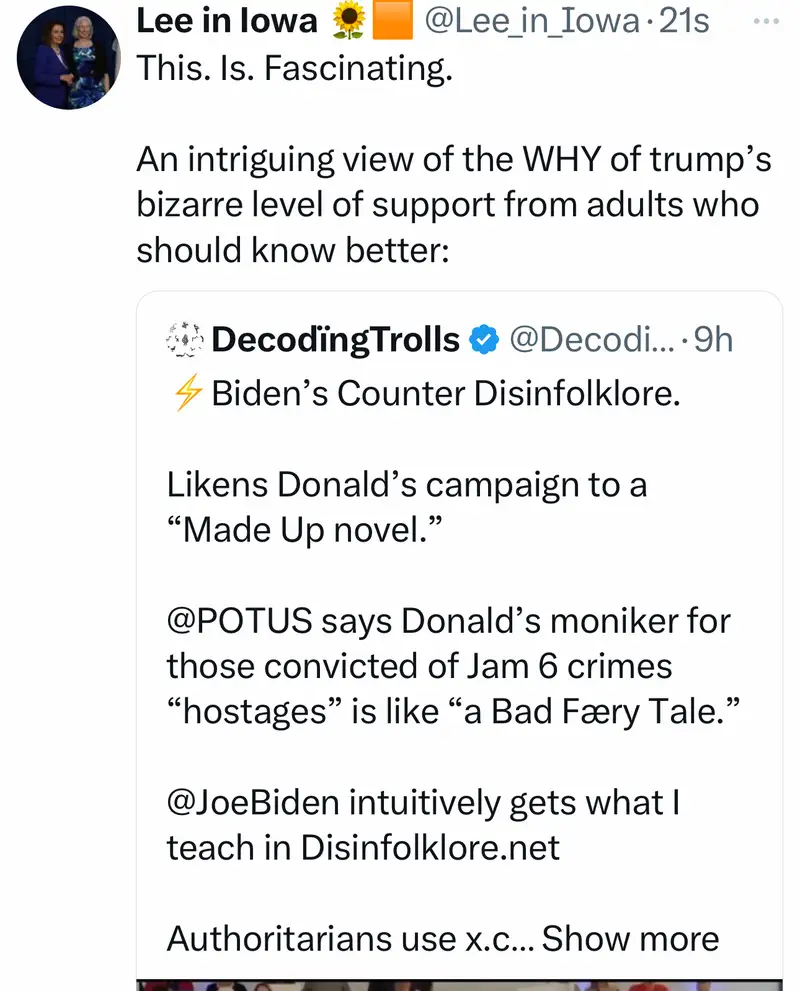The image size is (800, 991).
Task: Open the @POTUS mention
Action: pos(238,621)
